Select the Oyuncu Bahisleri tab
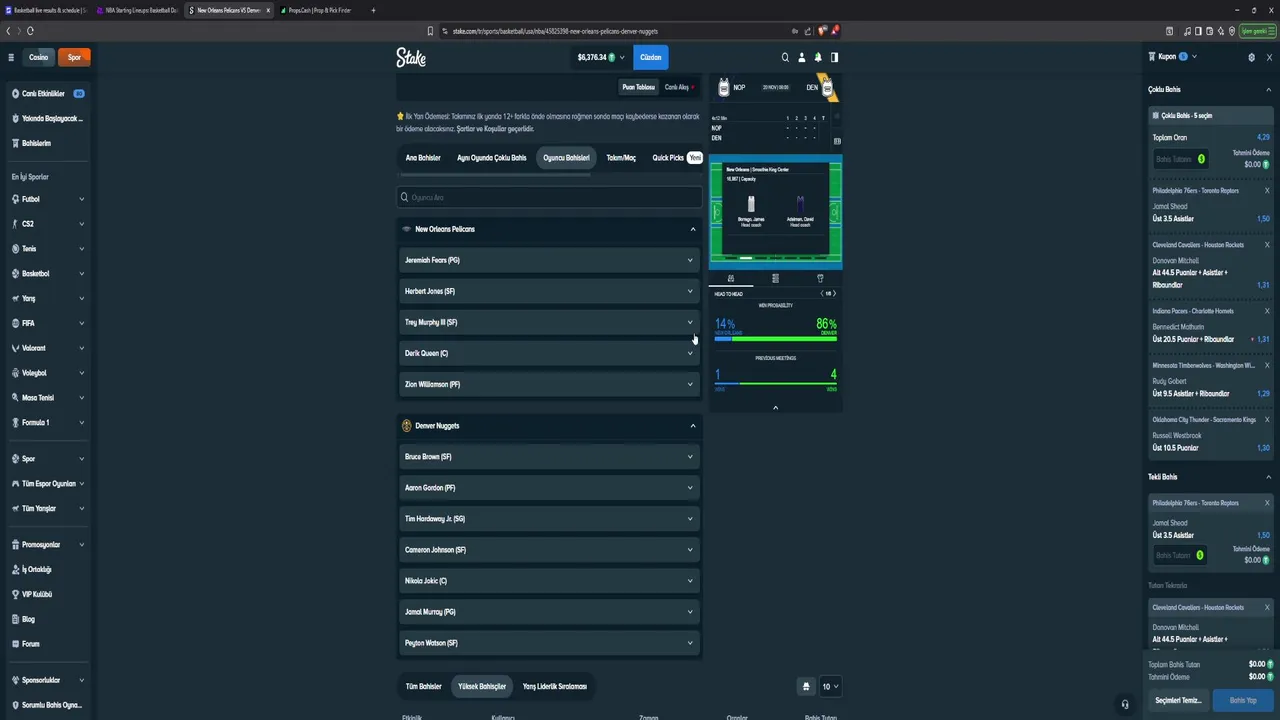The width and height of the screenshot is (1280, 720). 566,158
